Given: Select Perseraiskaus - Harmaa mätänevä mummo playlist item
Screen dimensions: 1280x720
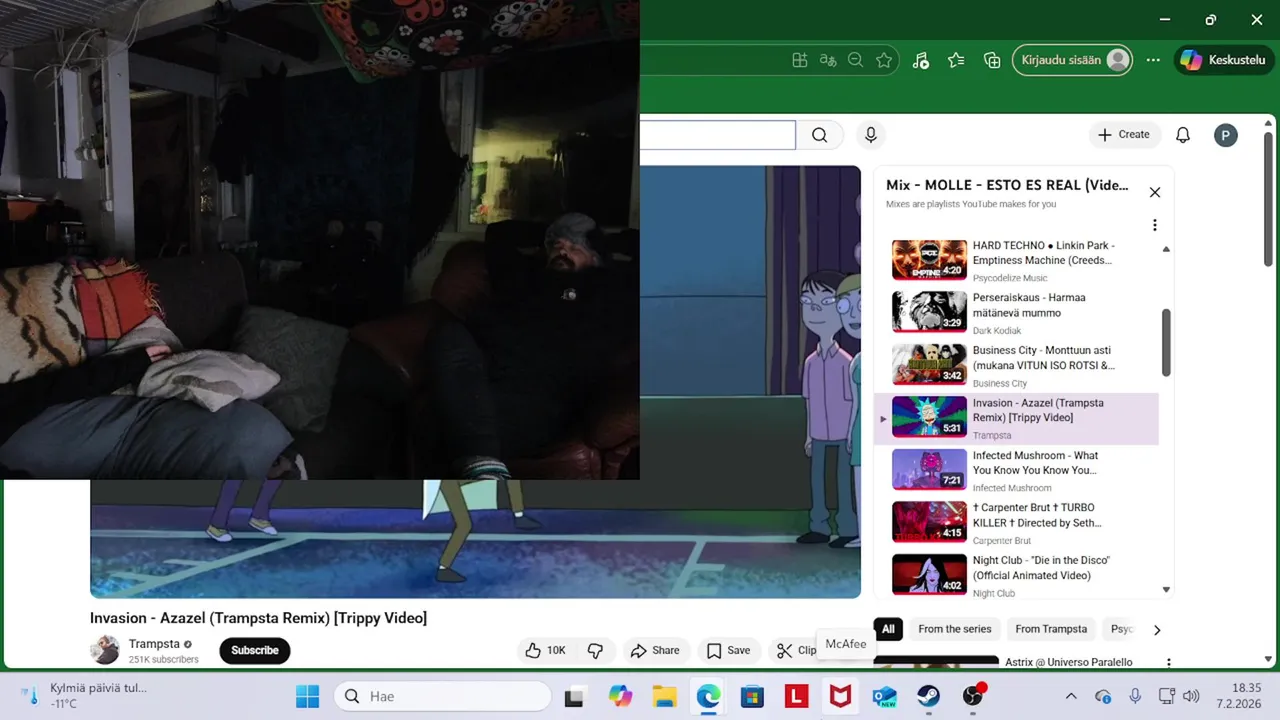Looking at the screenshot, I should click(x=1017, y=312).
